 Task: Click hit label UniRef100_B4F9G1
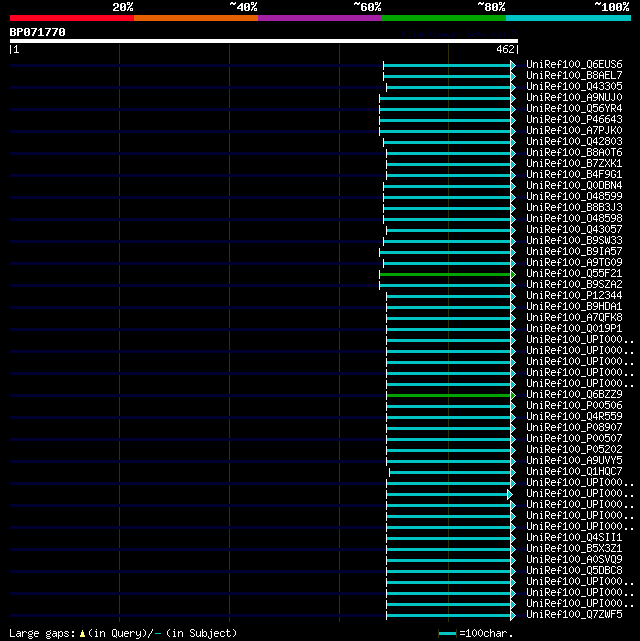click(x=574, y=175)
